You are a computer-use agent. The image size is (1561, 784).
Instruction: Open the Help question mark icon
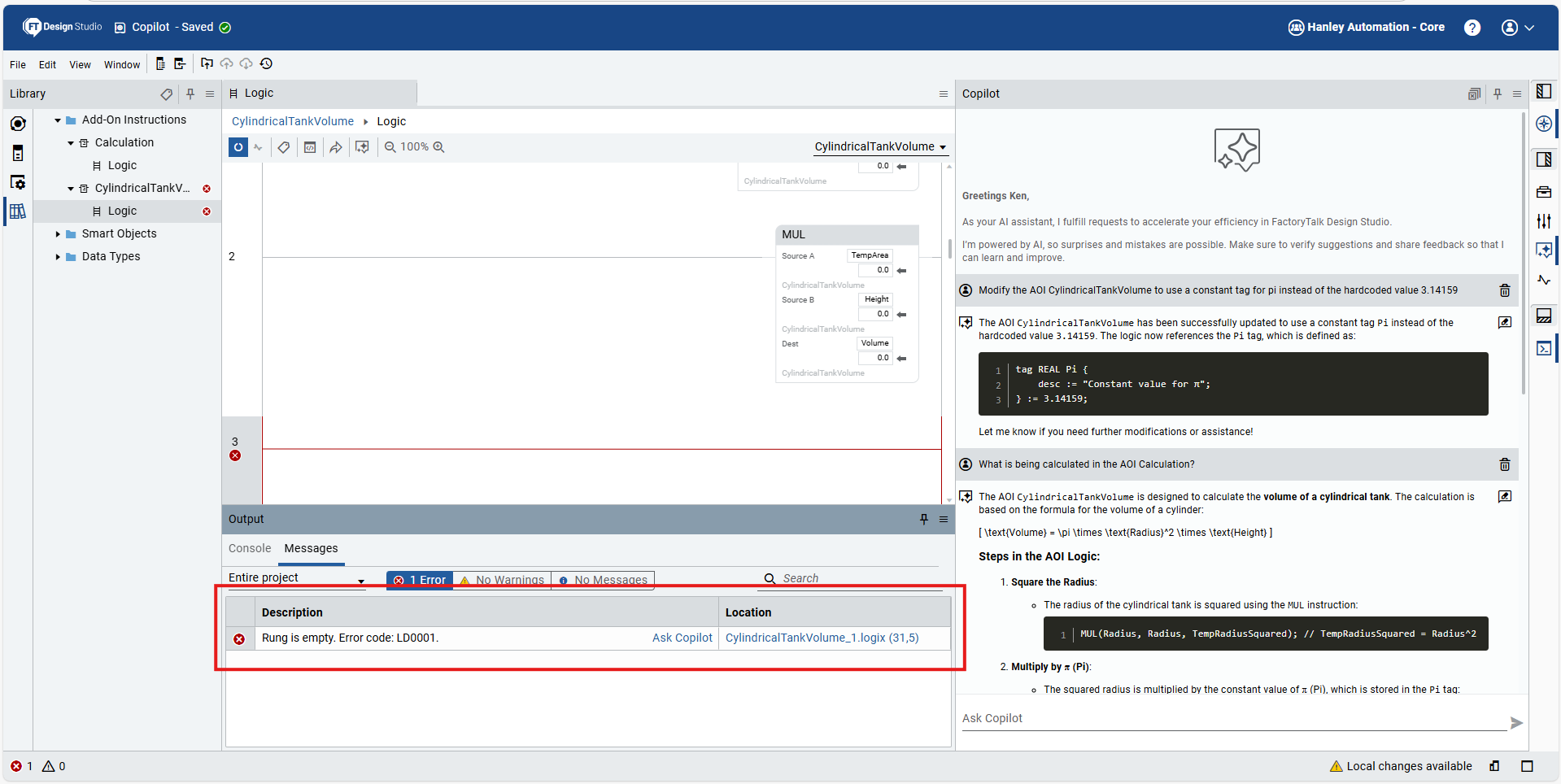[x=1472, y=28]
